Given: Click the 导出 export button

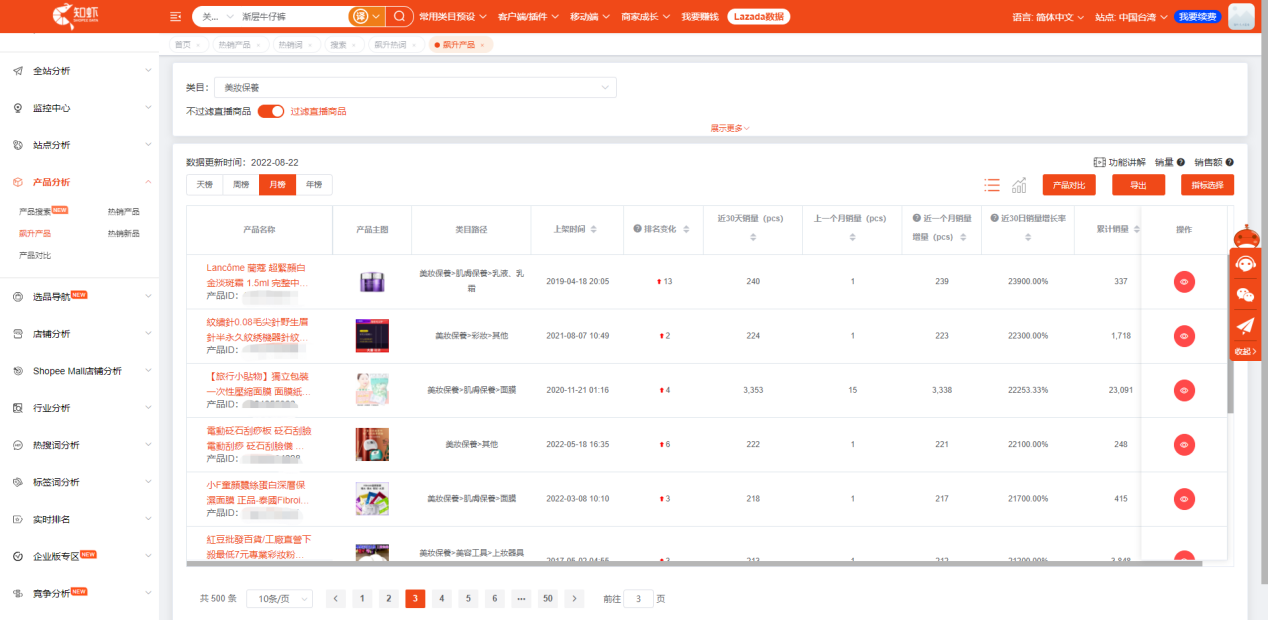Looking at the screenshot, I should [x=1139, y=185].
